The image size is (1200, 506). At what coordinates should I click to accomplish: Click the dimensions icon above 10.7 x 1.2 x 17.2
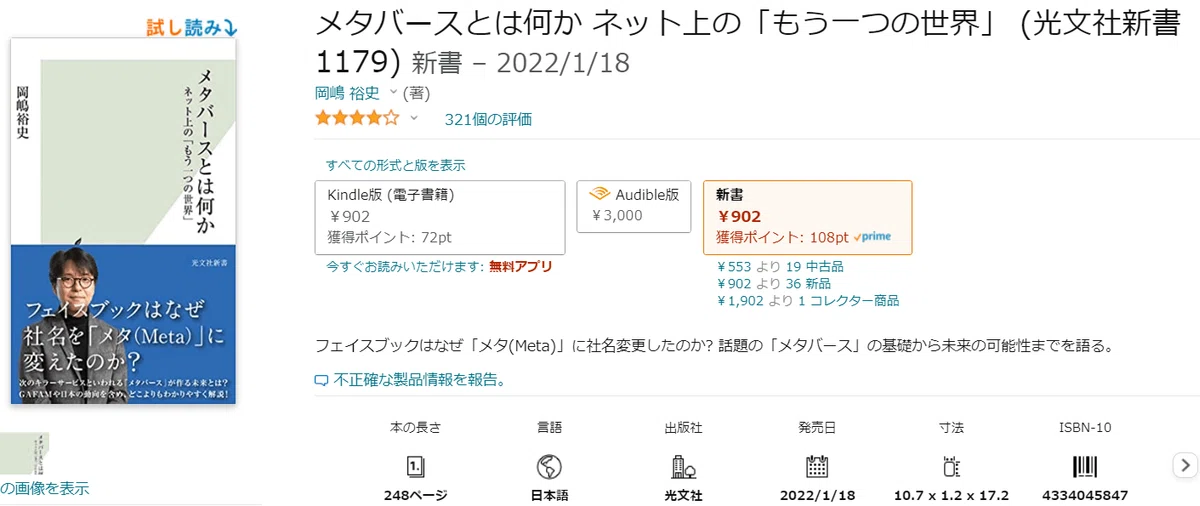pyautogui.click(x=951, y=465)
